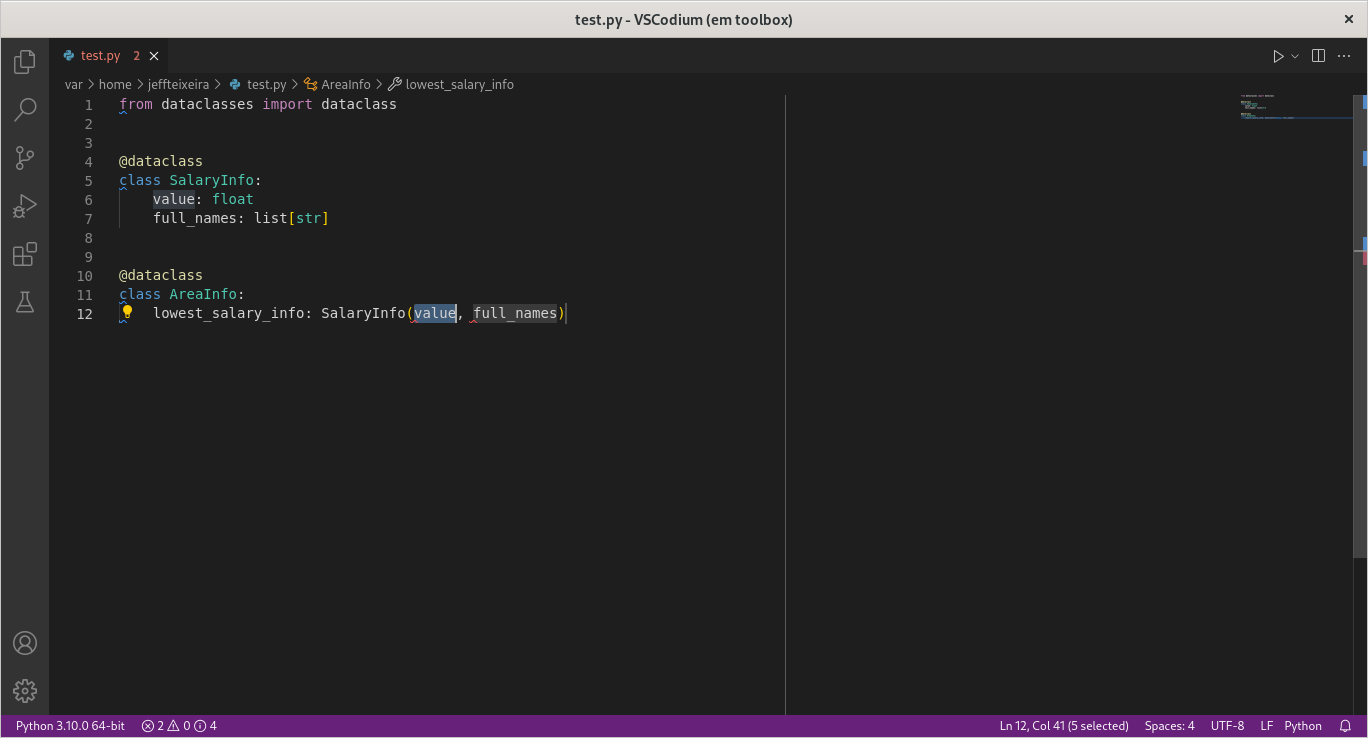This screenshot has width=1368, height=738.
Task: Open the Extensions view
Action: (x=24, y=254)
